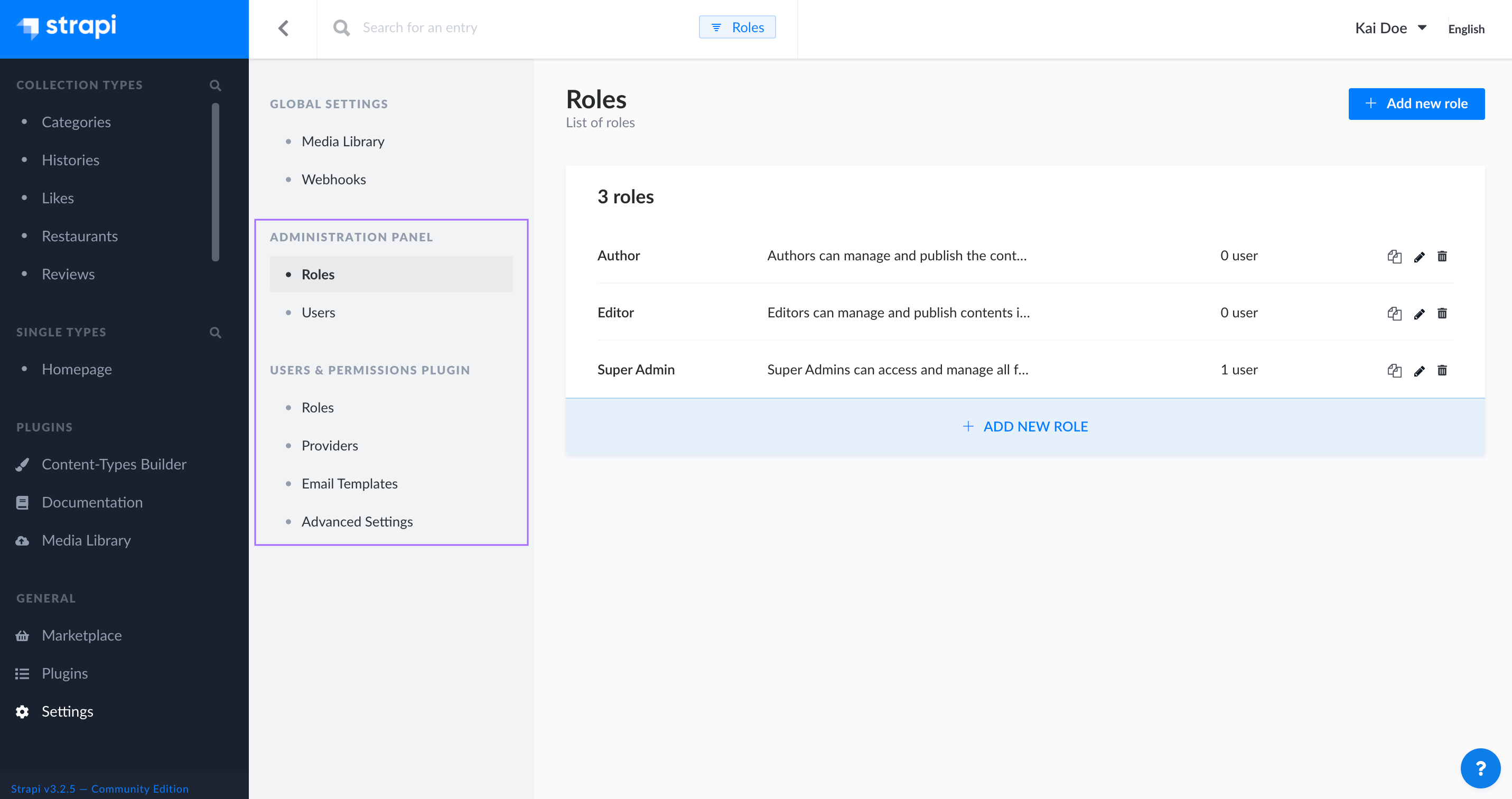Click the Strapi logo

(68, 27)
